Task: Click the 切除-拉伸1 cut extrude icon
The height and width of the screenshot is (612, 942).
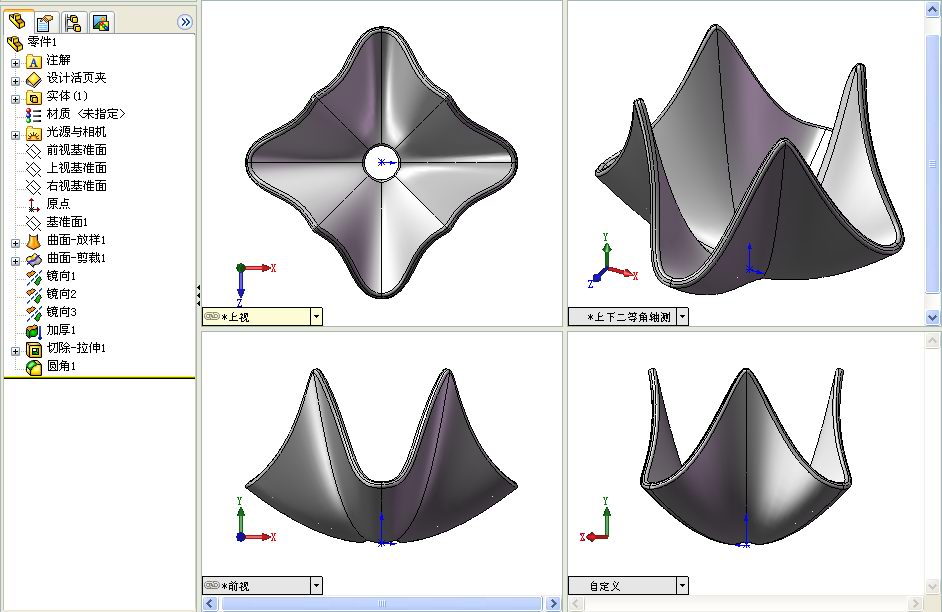Action: click(x=34, y=349)
